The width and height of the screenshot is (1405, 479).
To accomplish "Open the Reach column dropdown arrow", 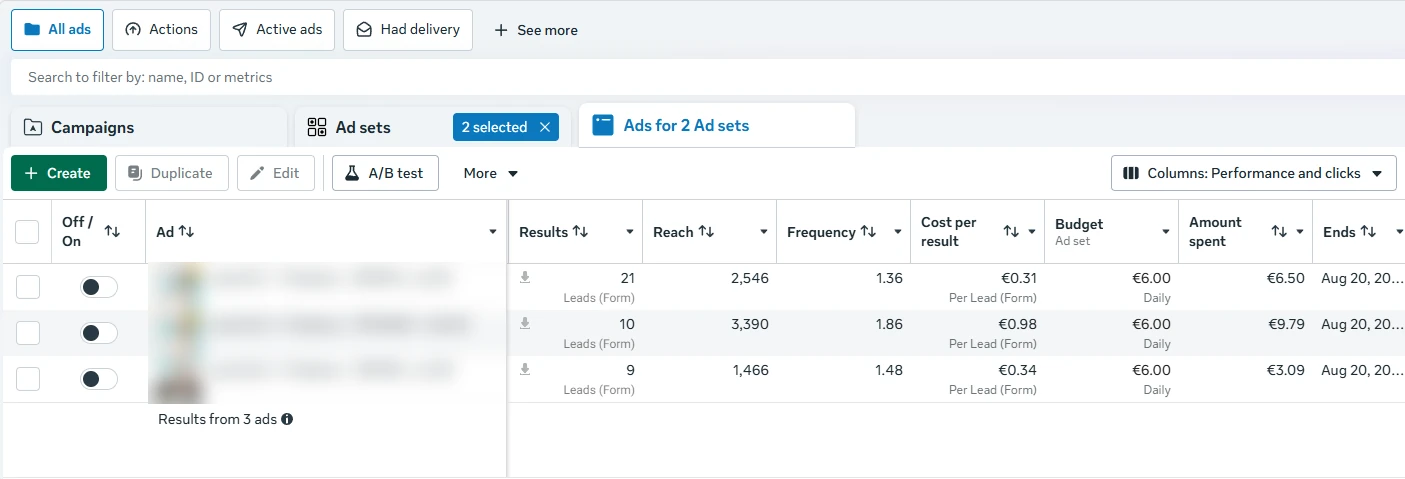I will (x=764, y=232).
